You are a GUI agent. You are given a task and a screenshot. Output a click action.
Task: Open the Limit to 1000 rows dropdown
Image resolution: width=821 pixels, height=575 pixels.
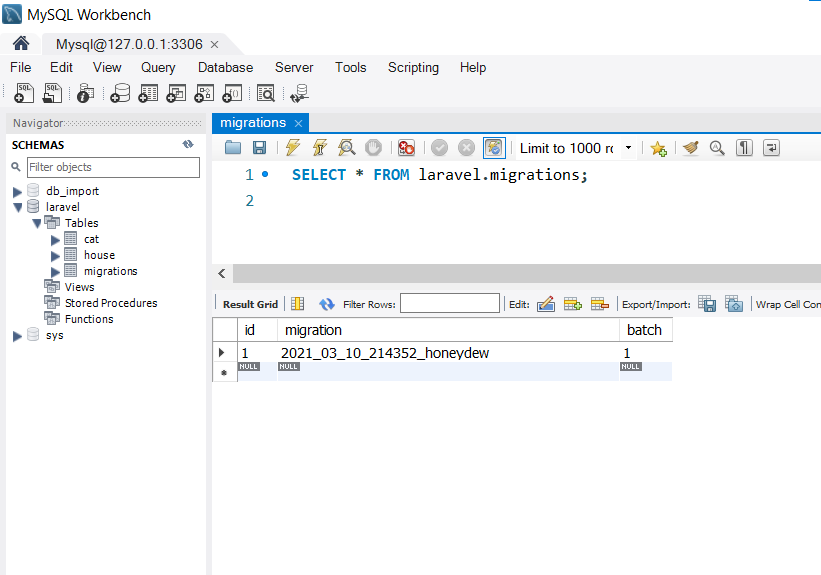click(628, 148)
